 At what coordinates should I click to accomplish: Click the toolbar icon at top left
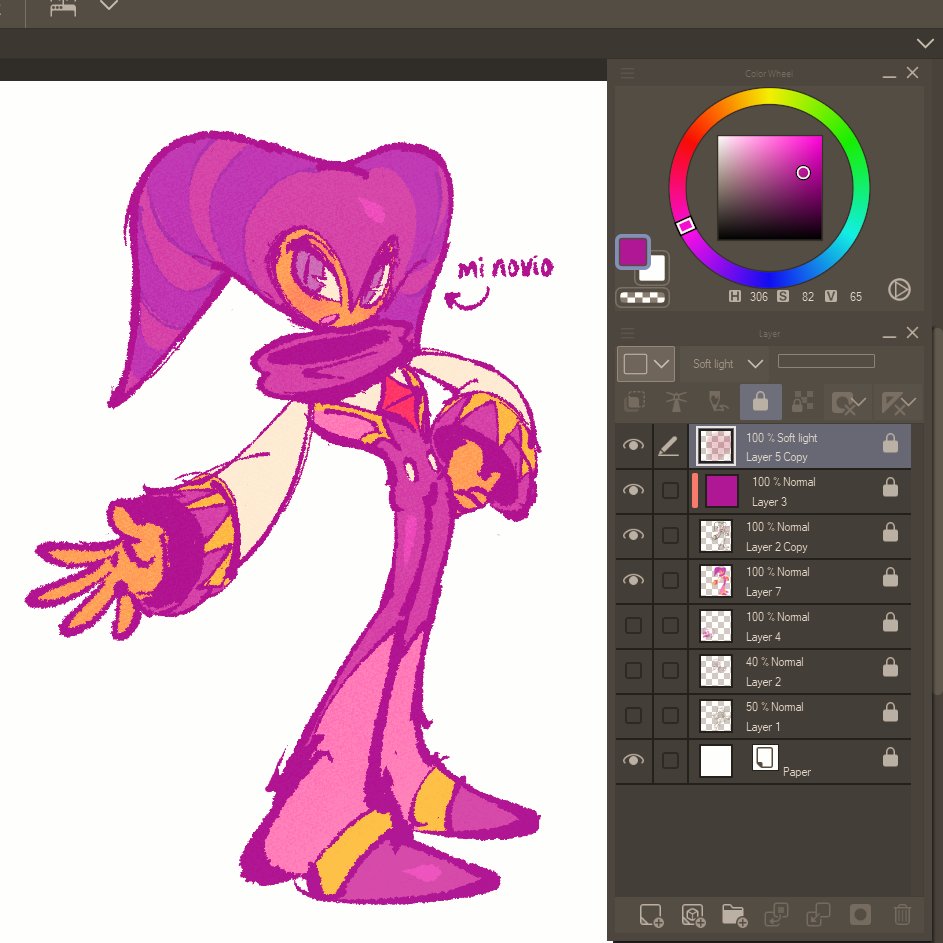tap(63, 7)
